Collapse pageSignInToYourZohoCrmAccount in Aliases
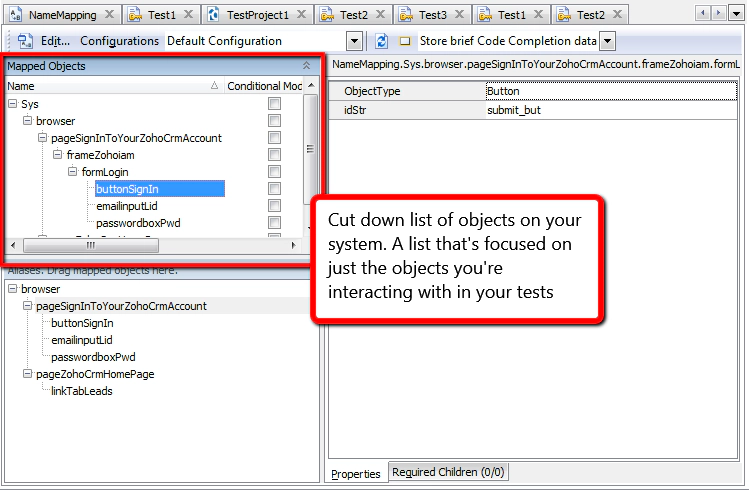 coord(28,306)
